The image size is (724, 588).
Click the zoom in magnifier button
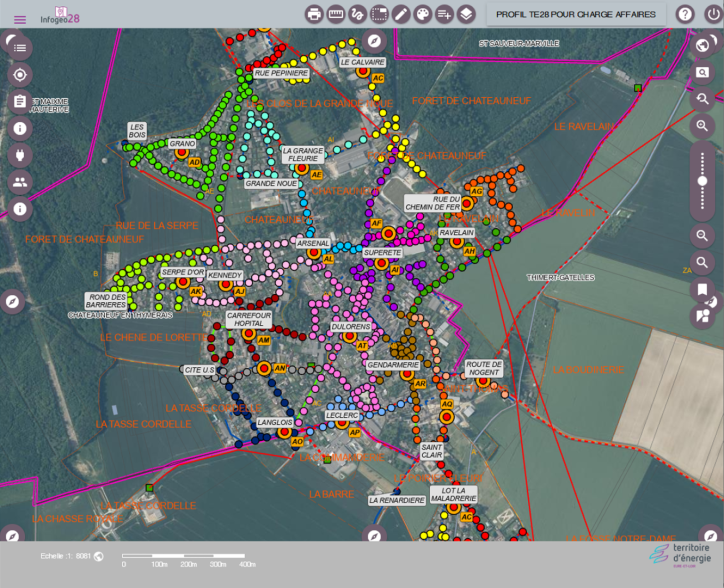pyautogui.click(x=703, y=126)
